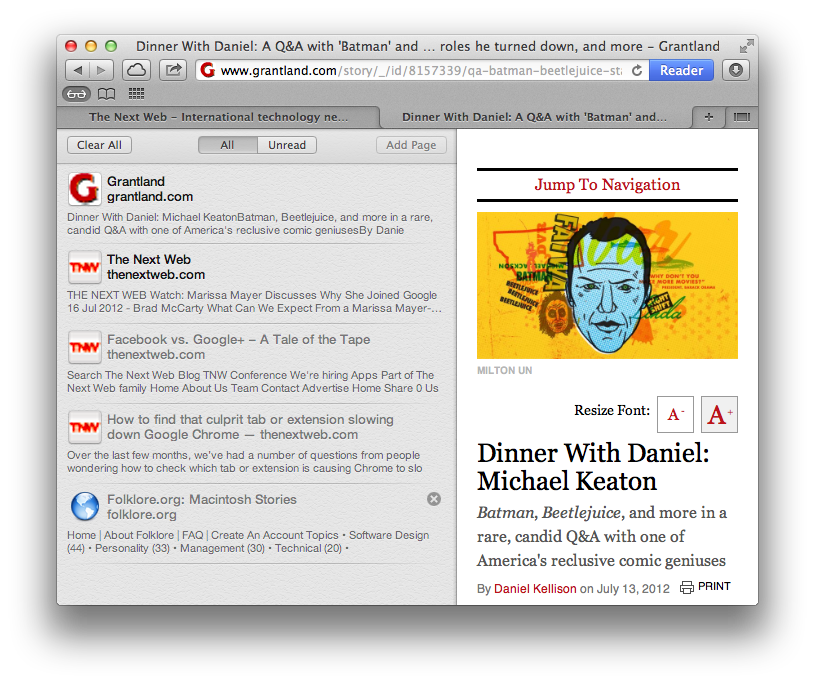This screenshot has width=815, height=684.
Task: Open the Downloads arrow icon
Action: 735,70
